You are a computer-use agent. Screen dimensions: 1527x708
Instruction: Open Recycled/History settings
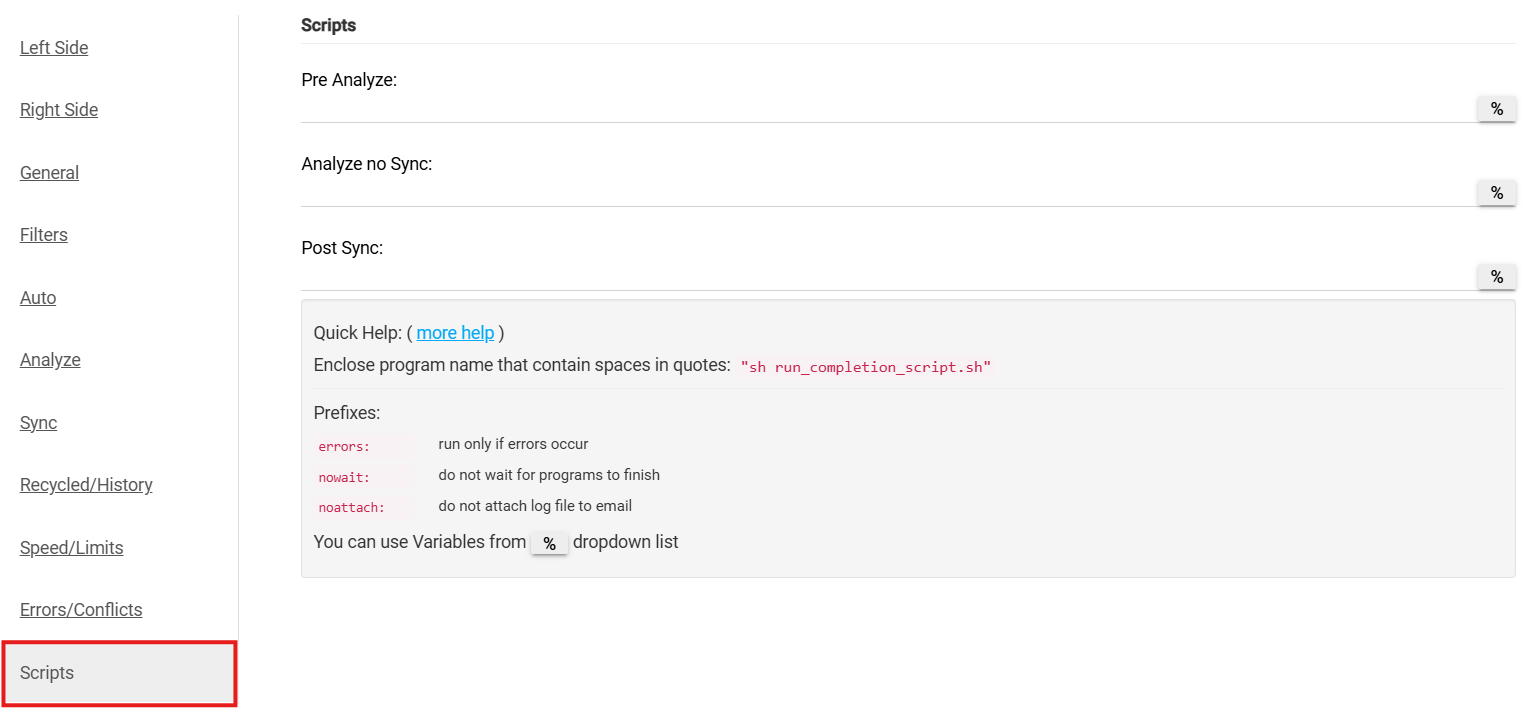(86, 485)
